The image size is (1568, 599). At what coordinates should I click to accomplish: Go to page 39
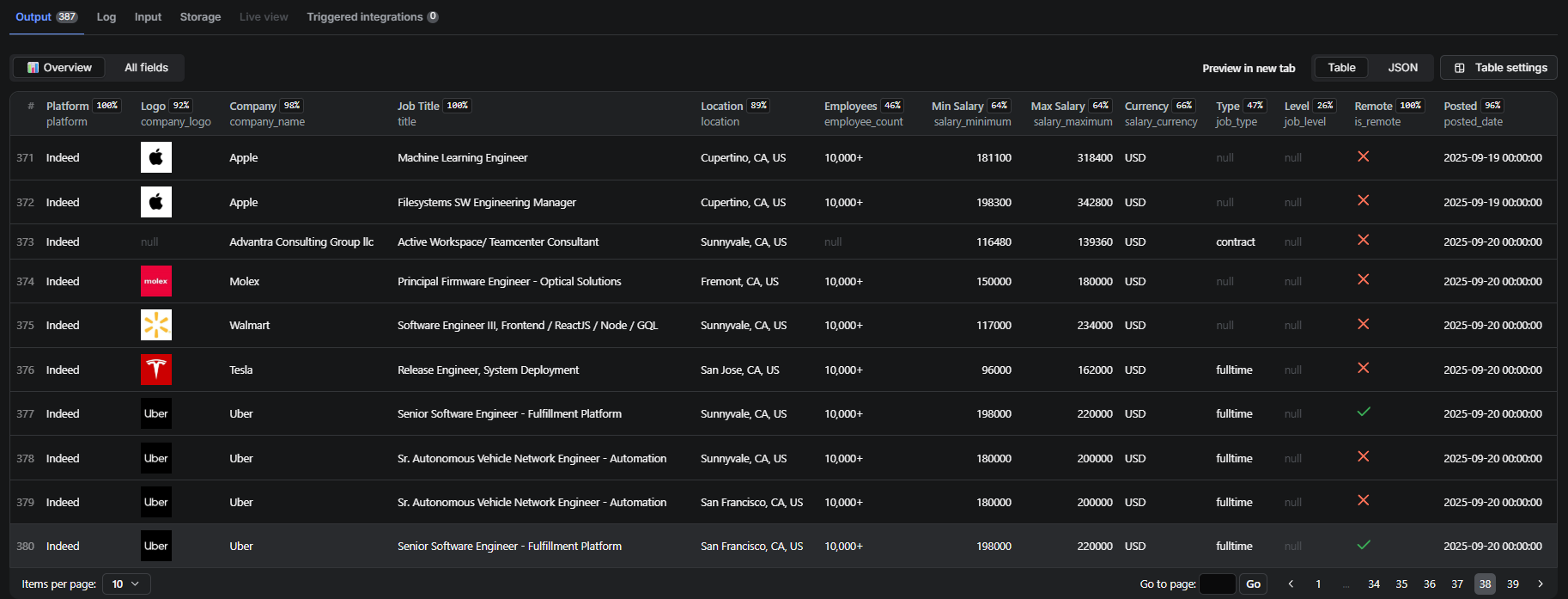(1513, 584)
